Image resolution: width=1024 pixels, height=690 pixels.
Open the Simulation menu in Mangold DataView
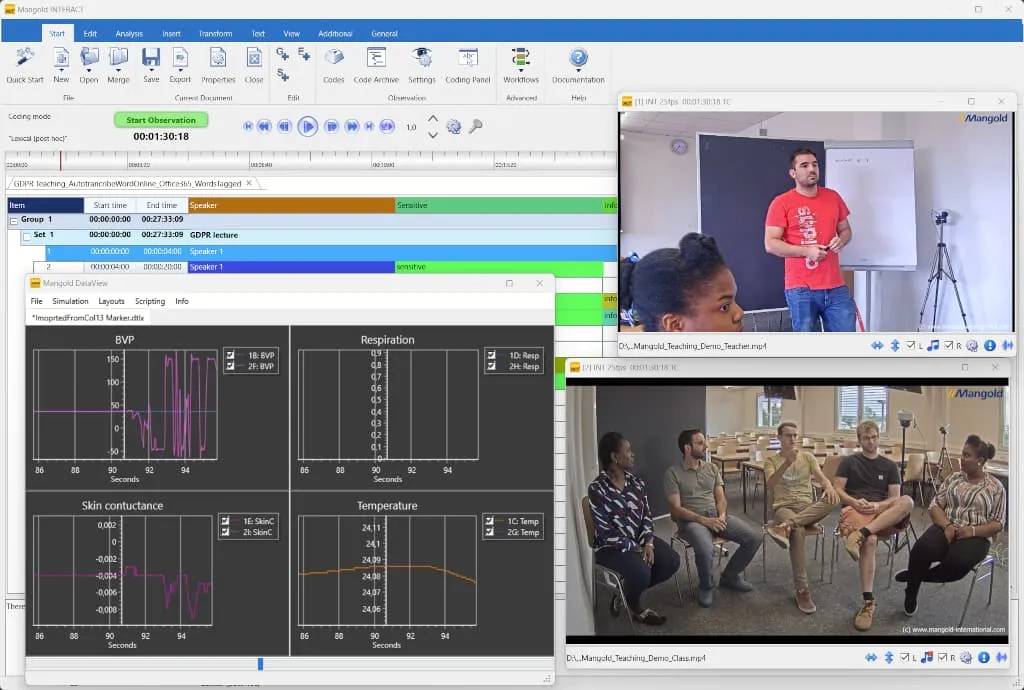click(x=70, y=300)
